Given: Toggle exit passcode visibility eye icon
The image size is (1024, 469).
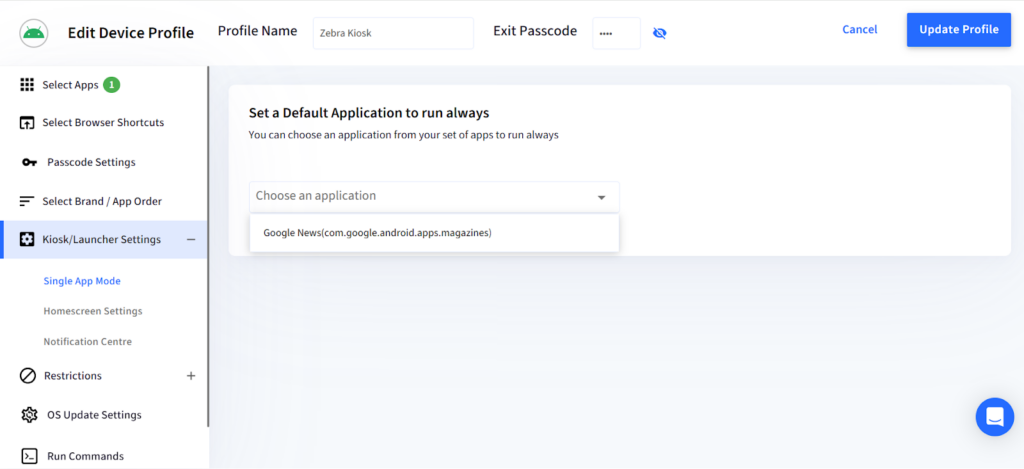Looking at the screenshot, I should point(659,33).
